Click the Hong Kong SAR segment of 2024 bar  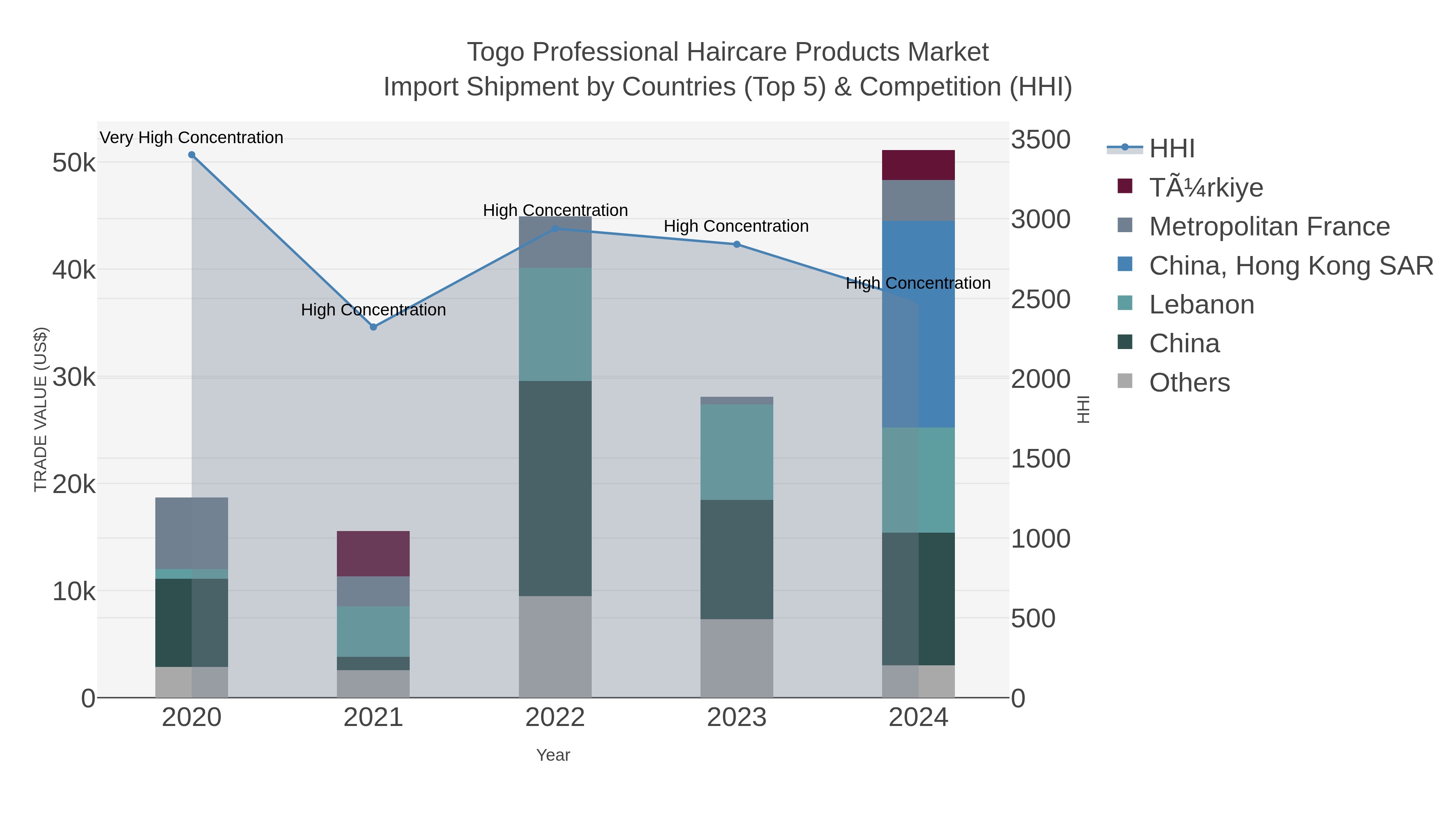(918, 324)
